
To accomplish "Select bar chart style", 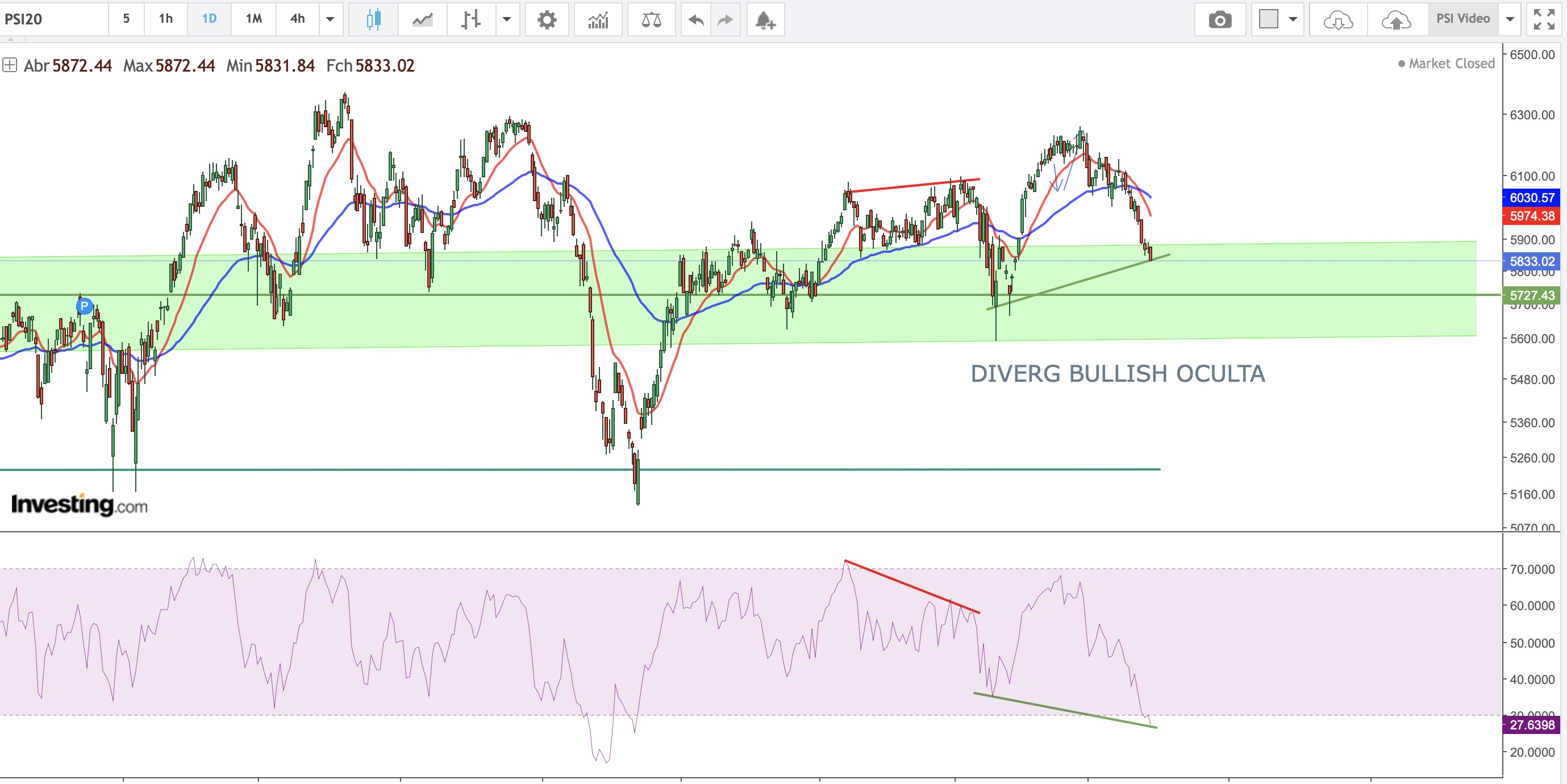I will click(x=471, y=19).
